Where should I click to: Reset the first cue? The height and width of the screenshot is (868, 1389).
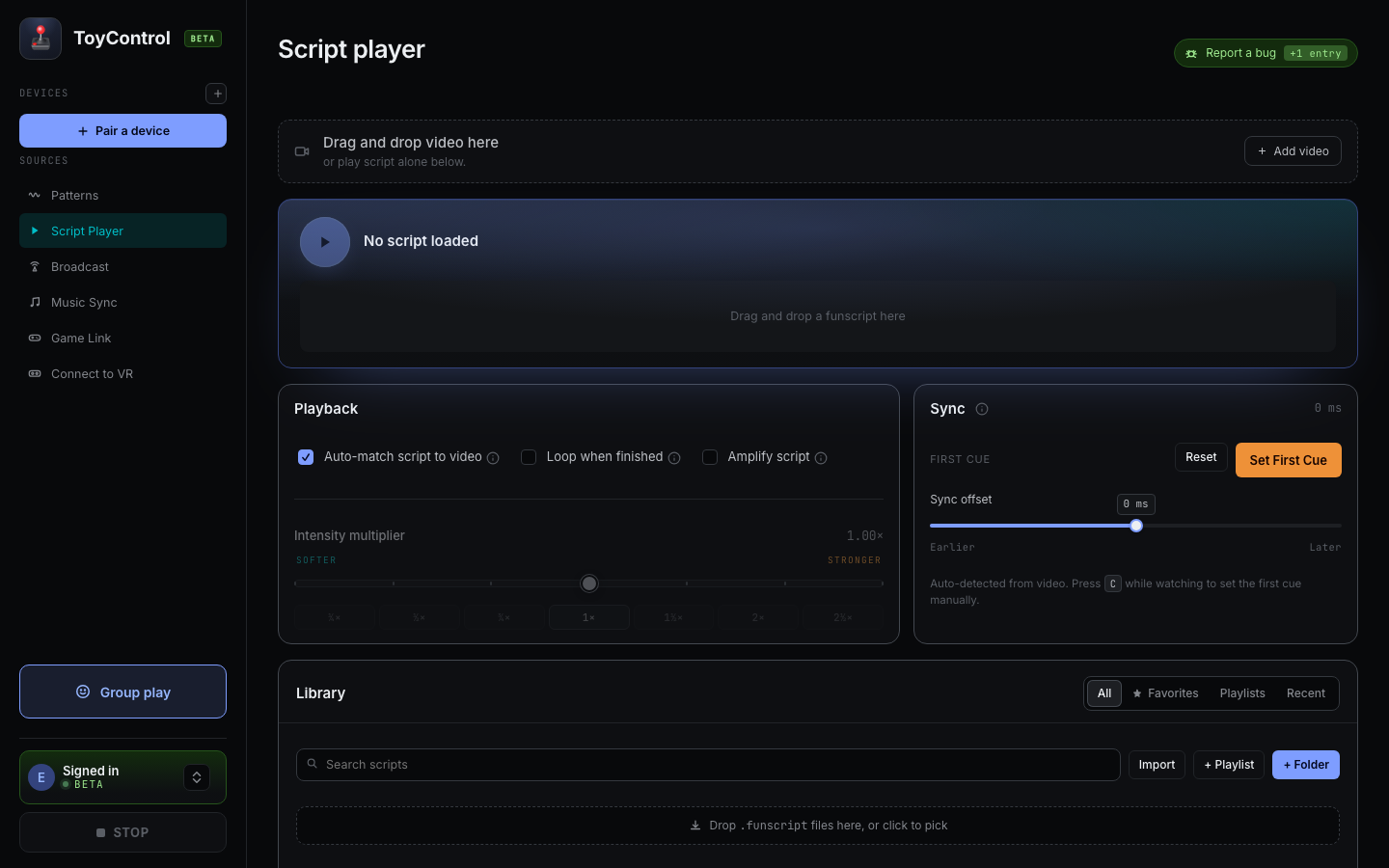pyautogui.click(x=1201, y=457)
